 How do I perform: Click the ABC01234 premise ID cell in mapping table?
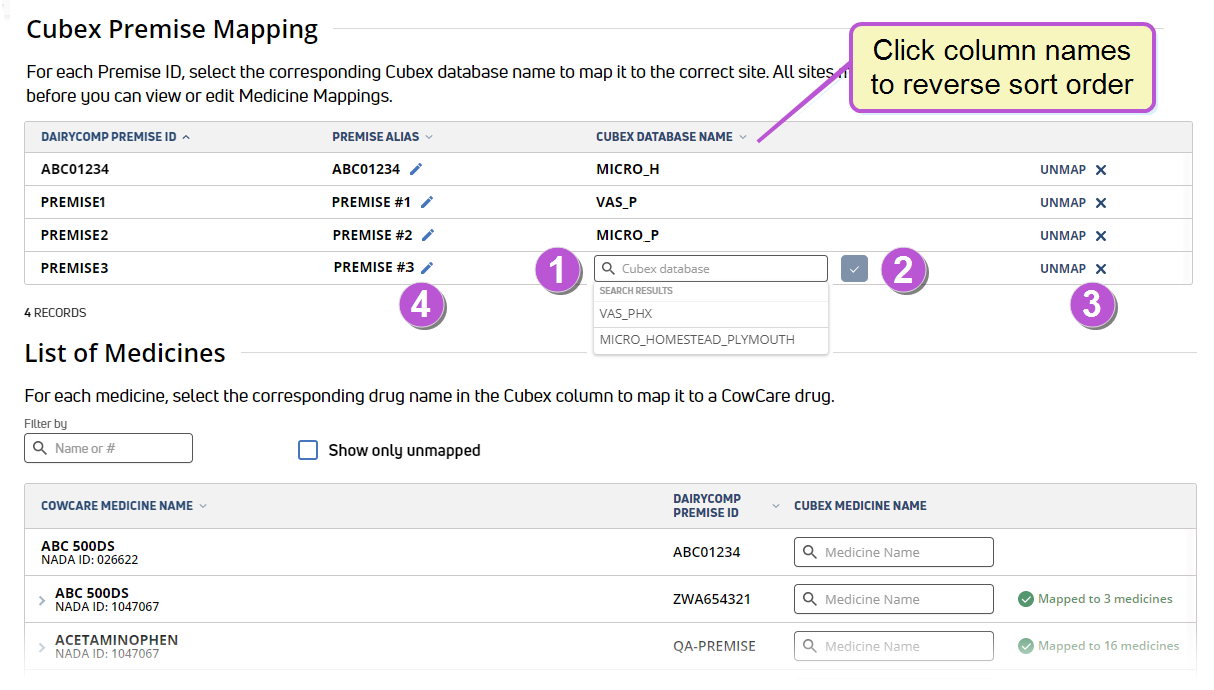coord(75,169)
